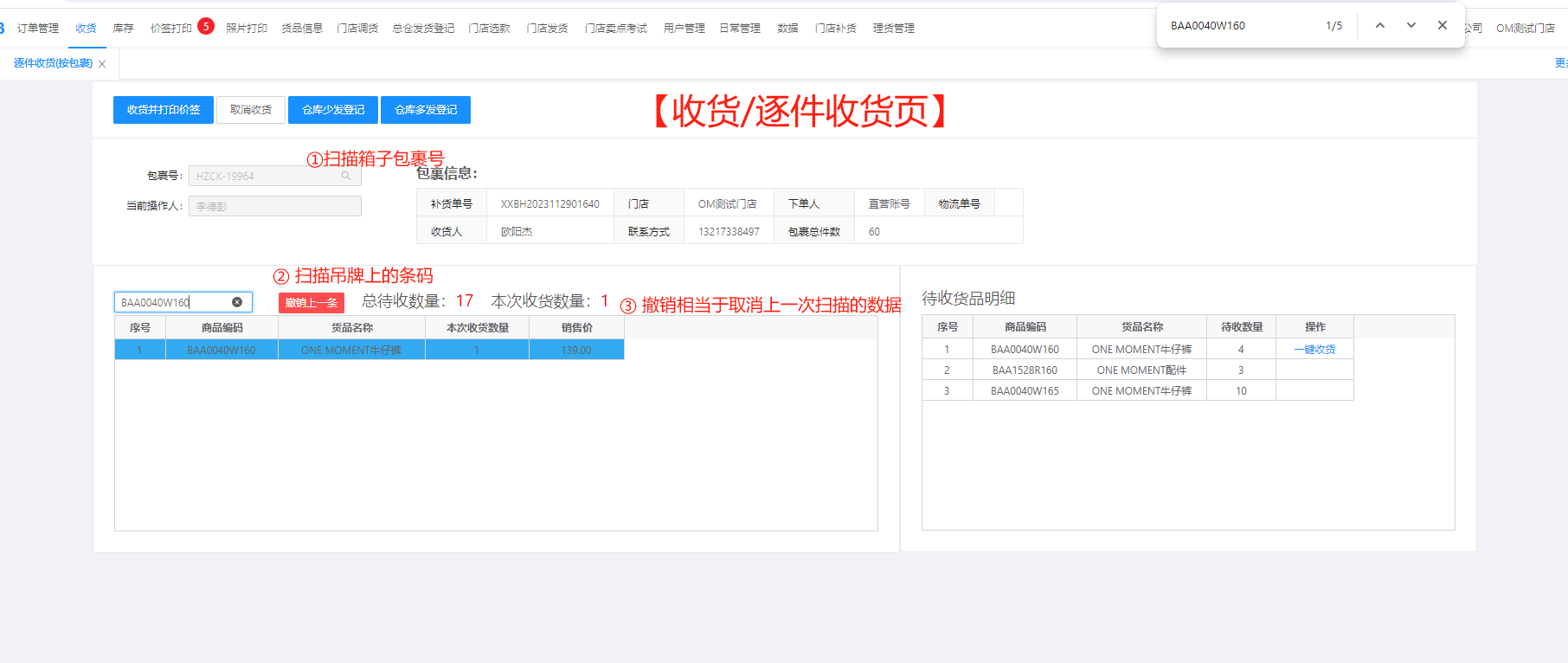The height and width of the screenshot is (663, 1568).
Task: Jump to the next find result
Action: click(1411, 25)
